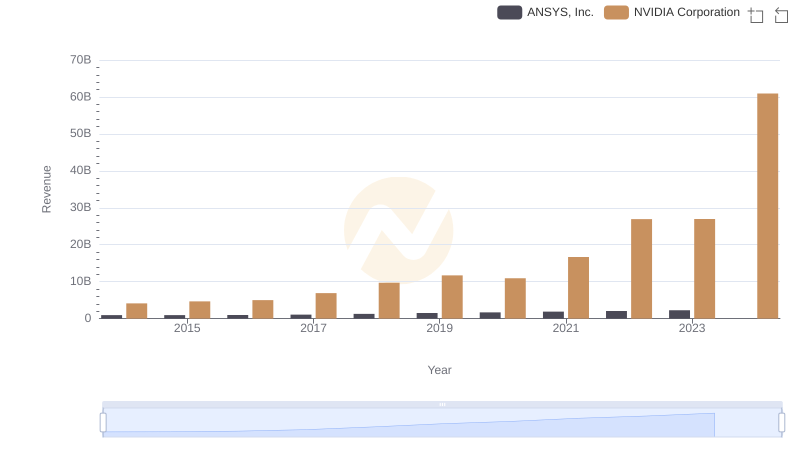Click the Revenue y-axis title
Screen dimensions: 800x461
[x=46, y=189]
